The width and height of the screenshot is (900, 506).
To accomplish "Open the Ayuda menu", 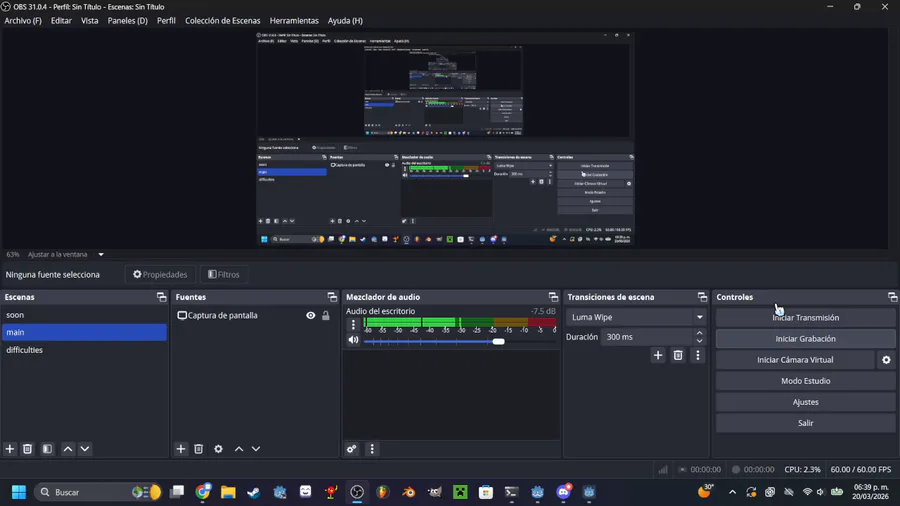I will click(x=345, y=21).
